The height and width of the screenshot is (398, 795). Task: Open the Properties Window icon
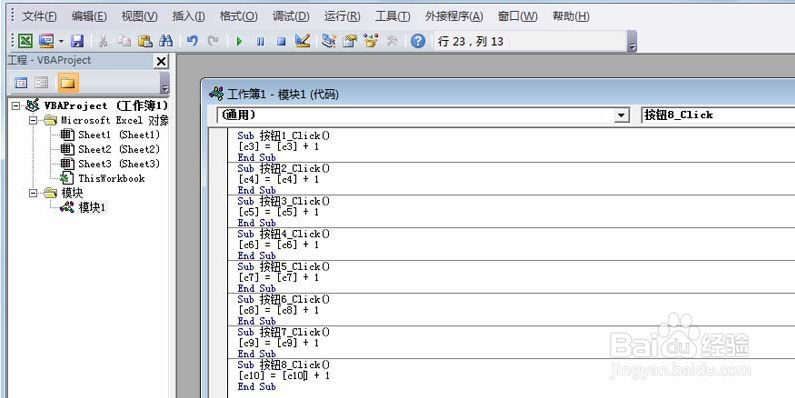tap(350, 41)
